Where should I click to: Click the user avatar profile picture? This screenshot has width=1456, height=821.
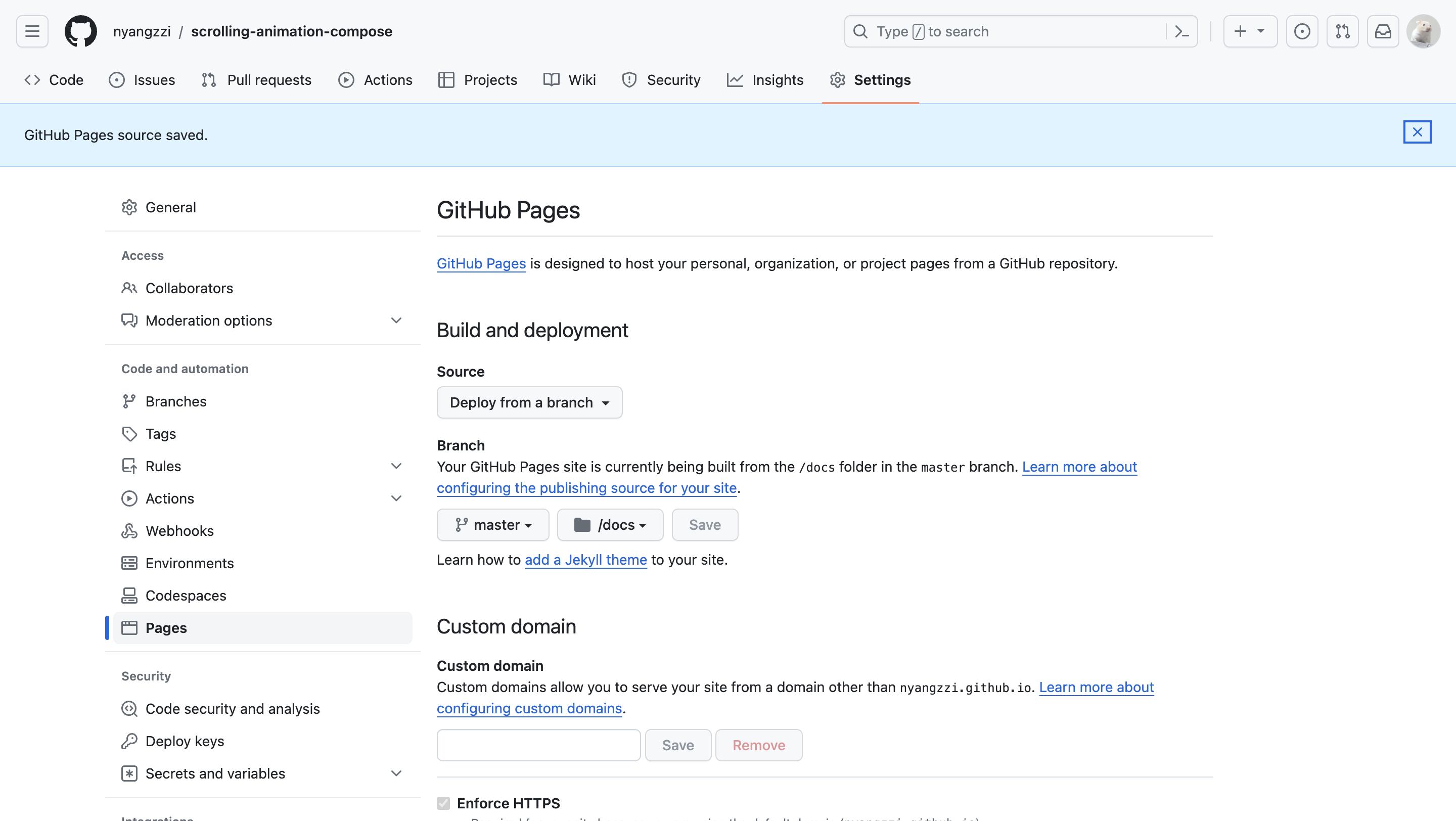pyautogui.click(x=1423, y=31)
